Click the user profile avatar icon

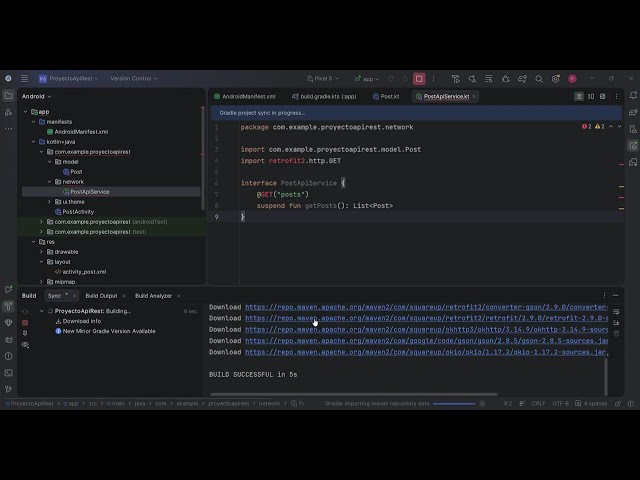coord(572,79)
